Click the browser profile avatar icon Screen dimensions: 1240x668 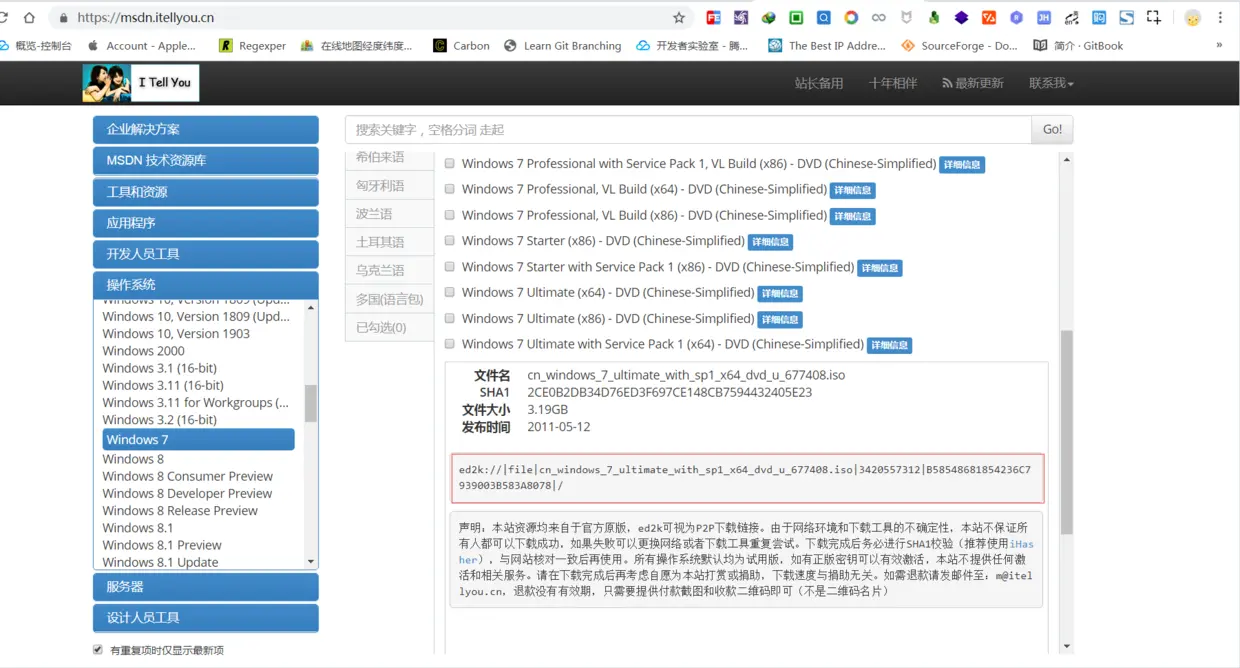pos(1192,17)
